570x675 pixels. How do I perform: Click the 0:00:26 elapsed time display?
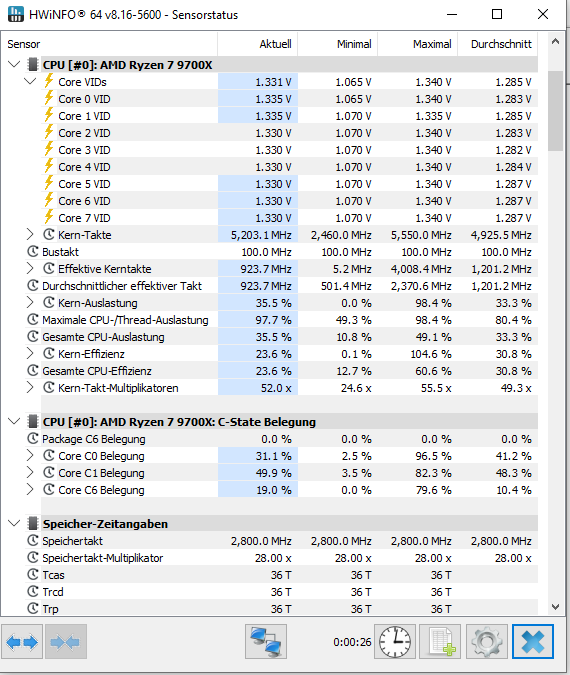(352, 642)
